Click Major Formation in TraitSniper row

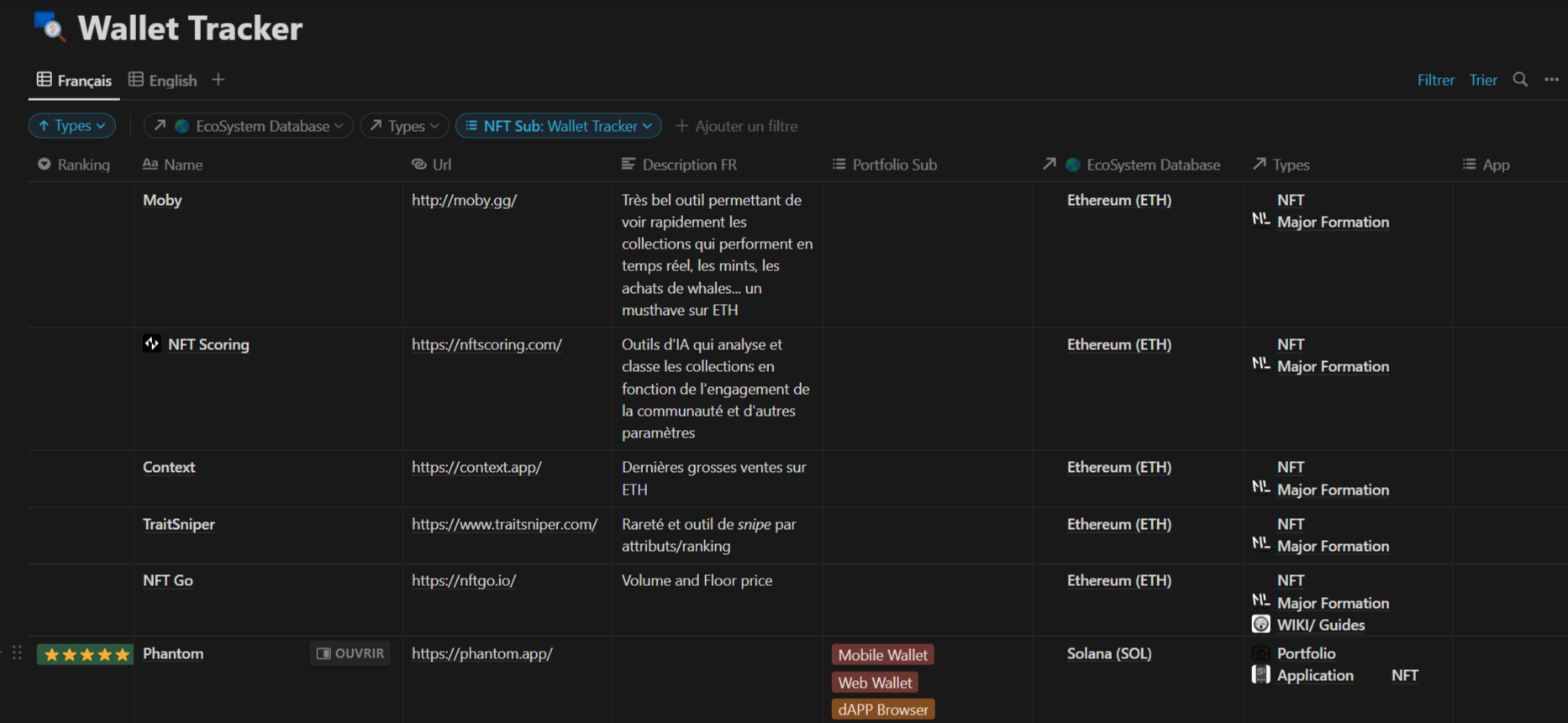(1333, 546)
